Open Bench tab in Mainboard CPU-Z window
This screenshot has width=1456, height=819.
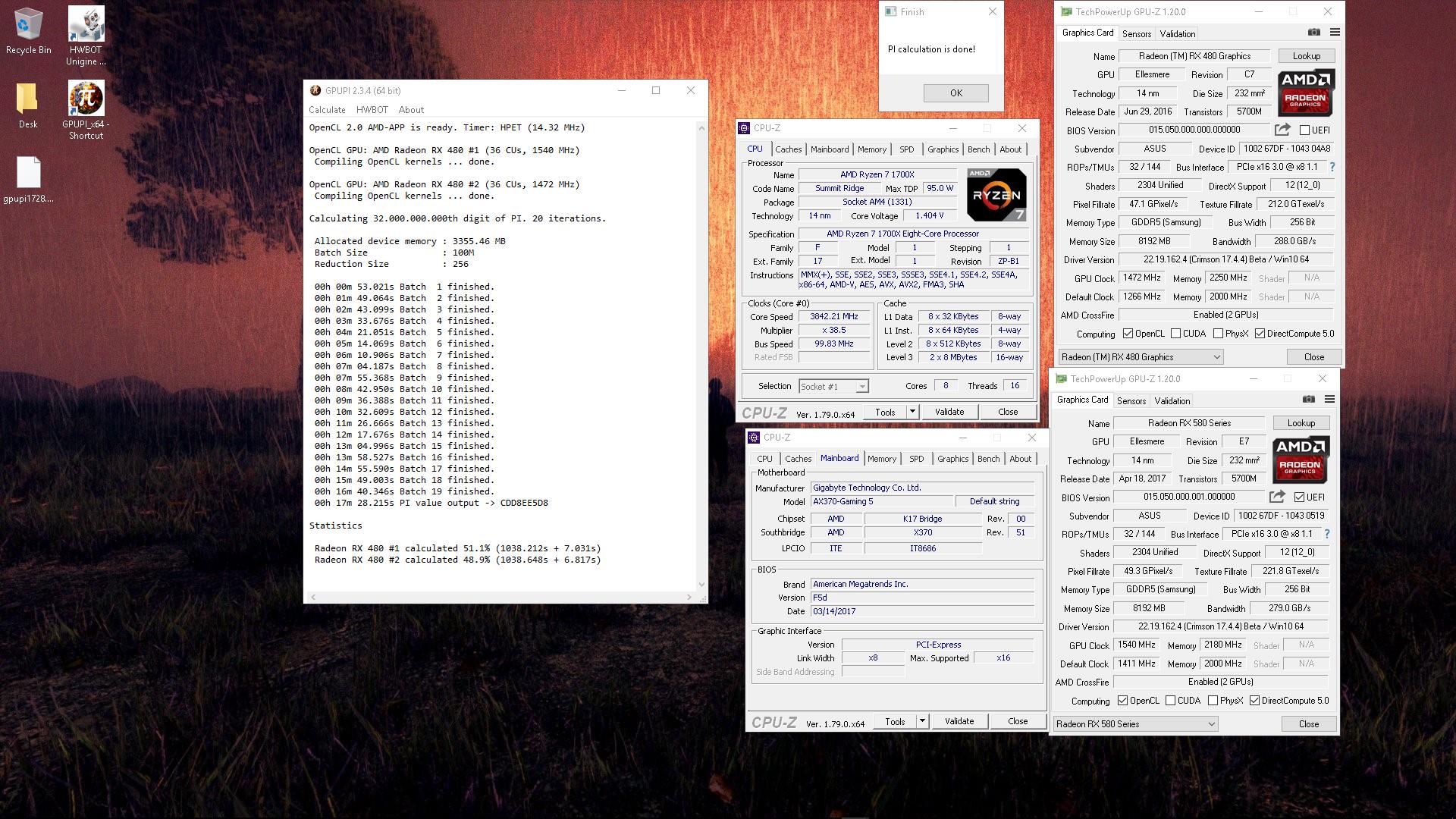pos(988,459)
